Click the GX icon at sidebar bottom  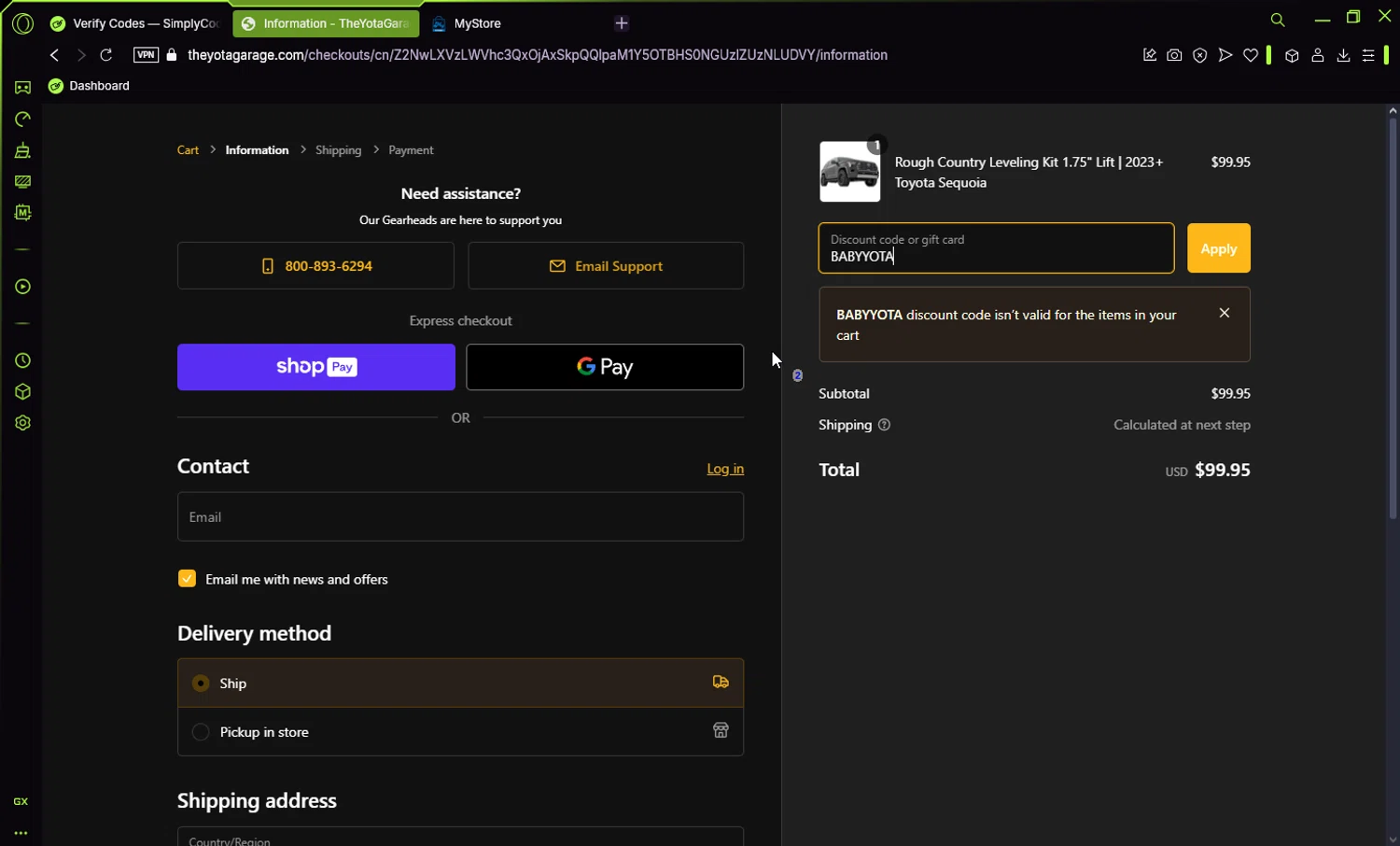pyautogui.click(x=21, y=801)
